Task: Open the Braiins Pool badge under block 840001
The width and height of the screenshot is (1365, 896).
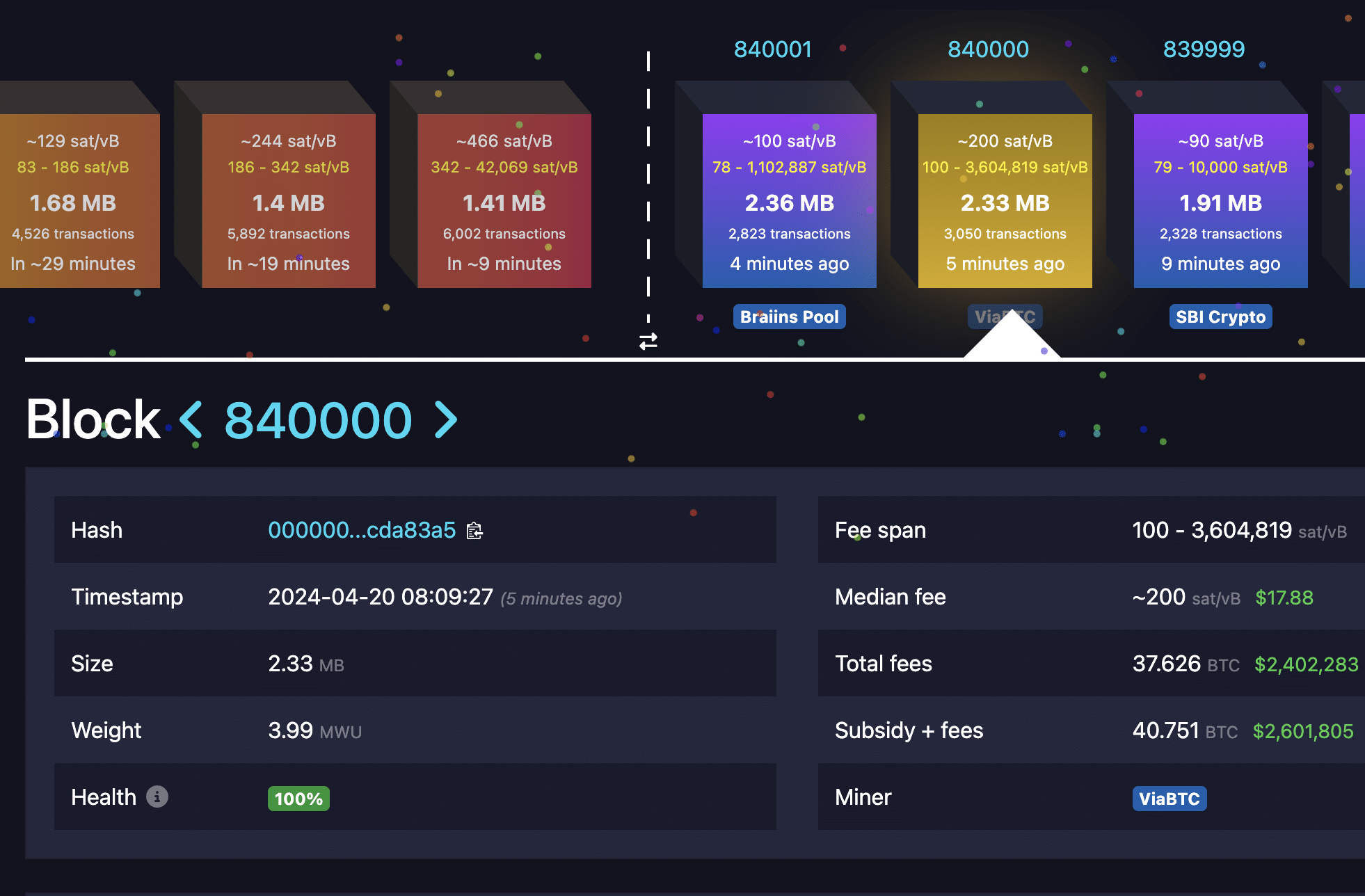Action: [x=789, y=317]
